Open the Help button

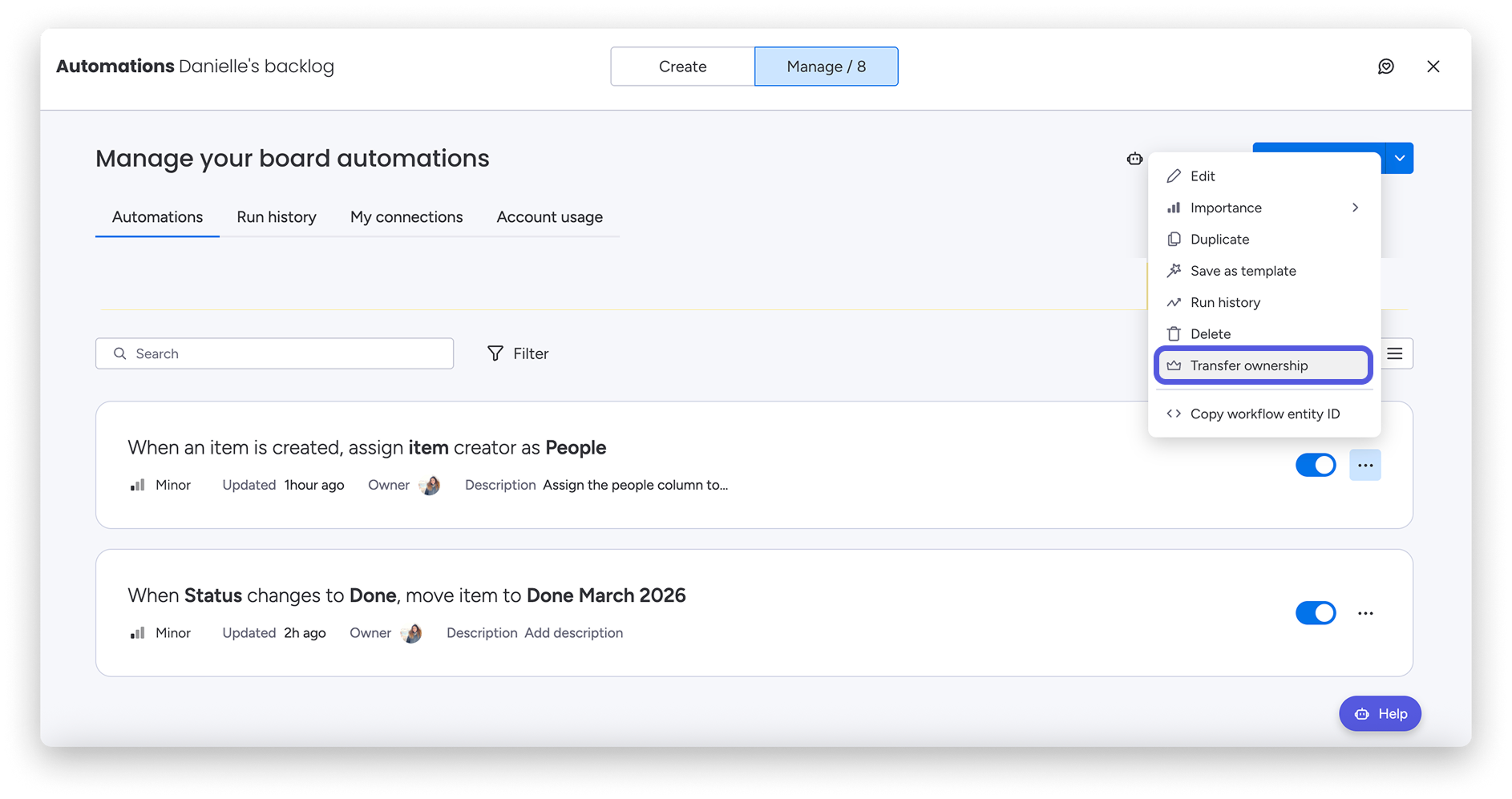coord(1380,713)
